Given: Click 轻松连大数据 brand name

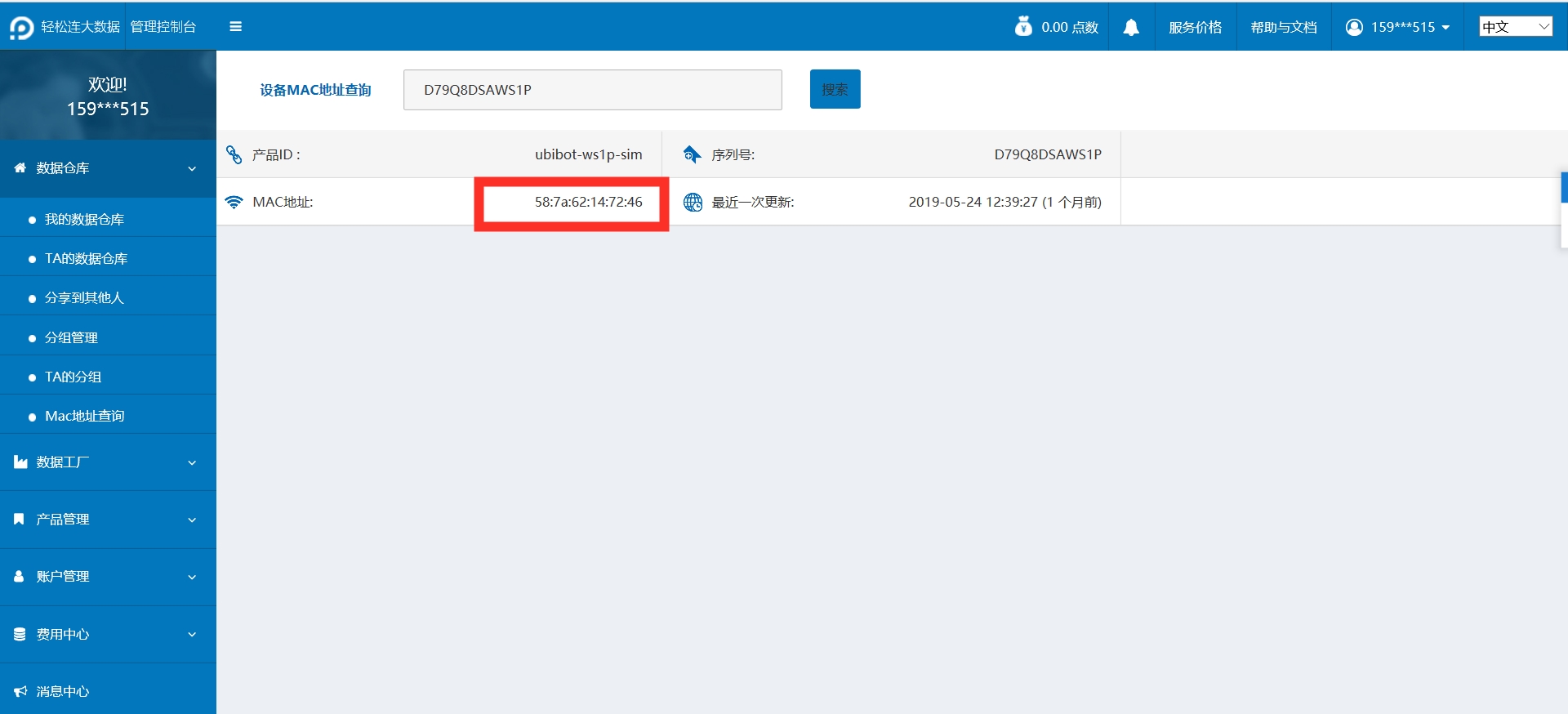Looking at the screenshot, I should [81, 27].
